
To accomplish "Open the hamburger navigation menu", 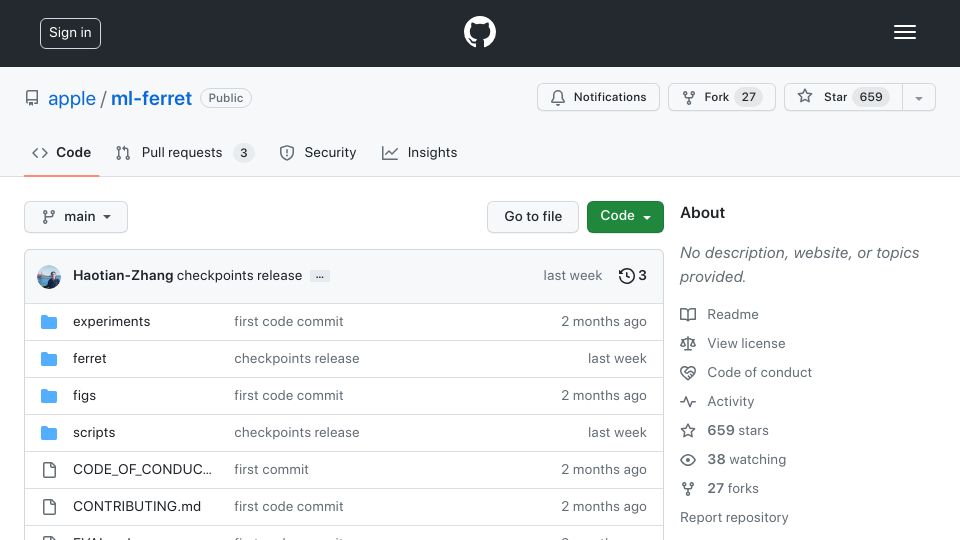I will point(904,32).
